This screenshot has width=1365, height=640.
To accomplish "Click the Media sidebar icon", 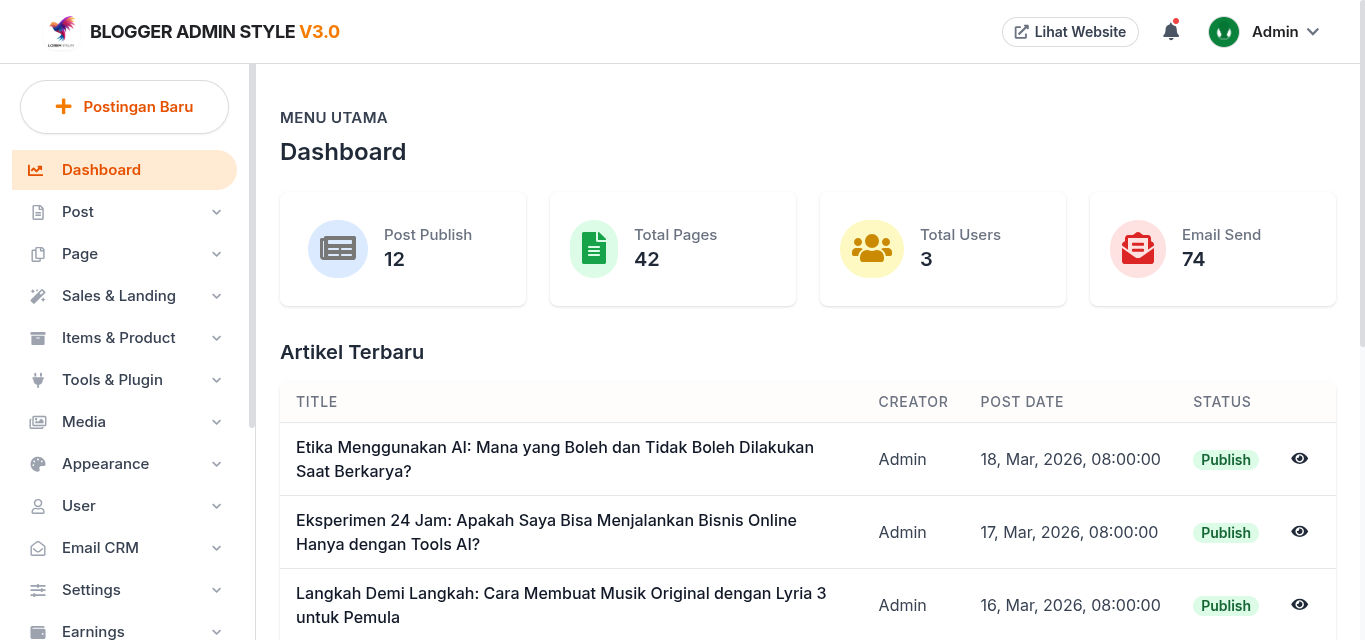I will (38, 422).
